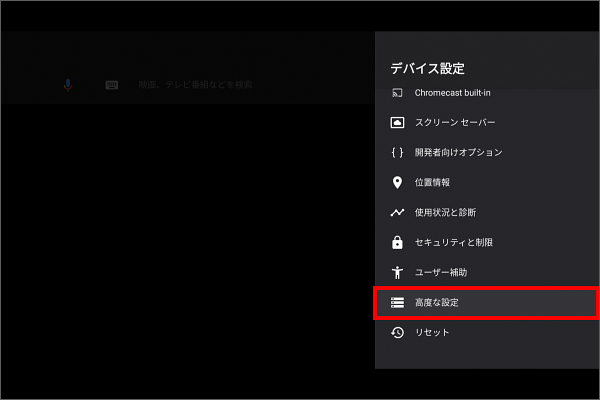
Task: Click the usage trend line icon
Action: pos(396,212)
